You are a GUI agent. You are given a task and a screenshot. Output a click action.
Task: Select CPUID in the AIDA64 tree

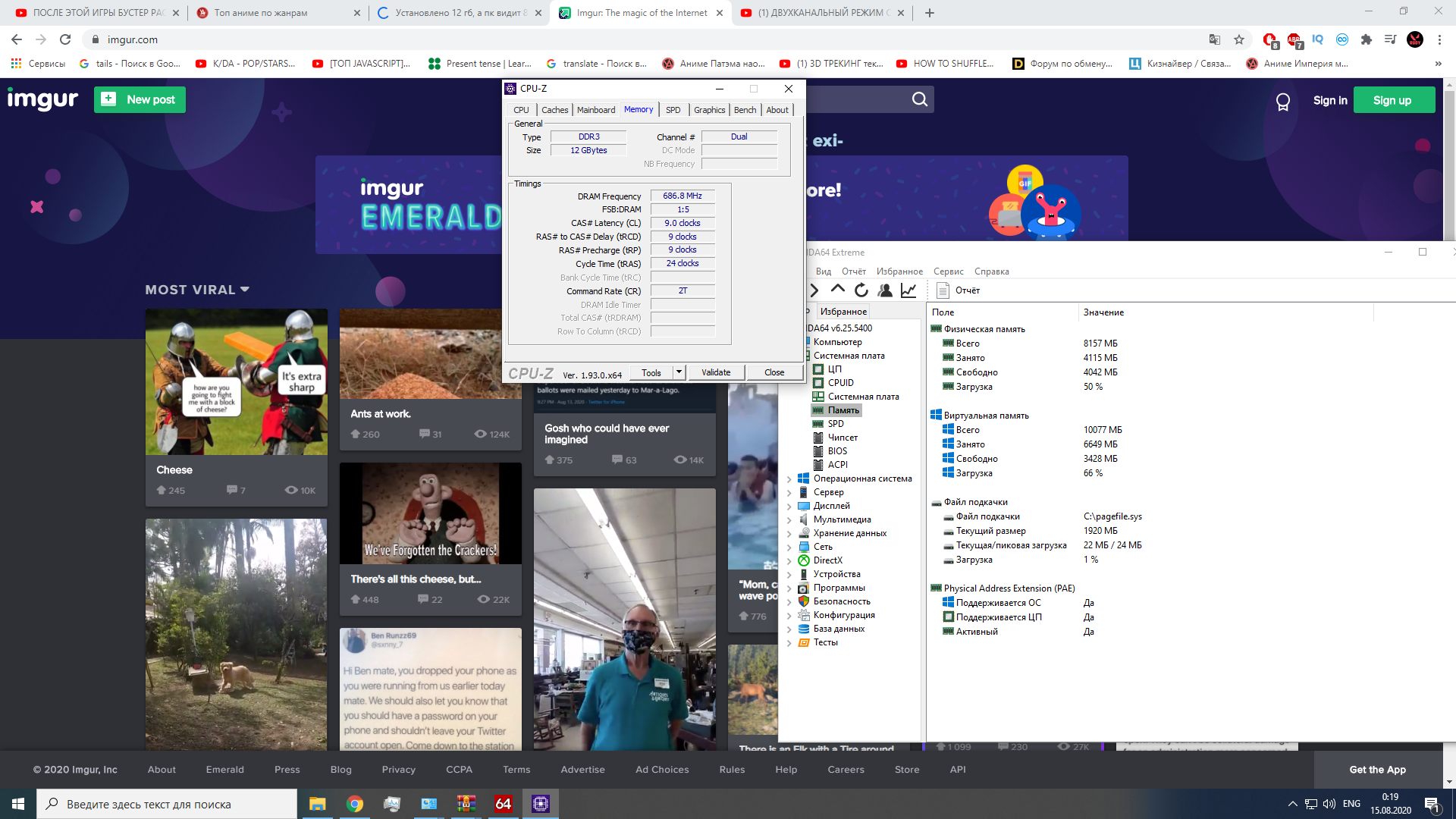(840, 383)
